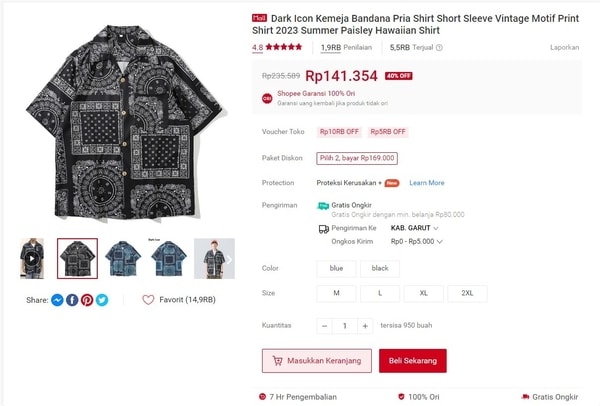The width and height of the screenshot is (600, 406).
Task: Decrease quantity with minus button
Action: [324, 326]
